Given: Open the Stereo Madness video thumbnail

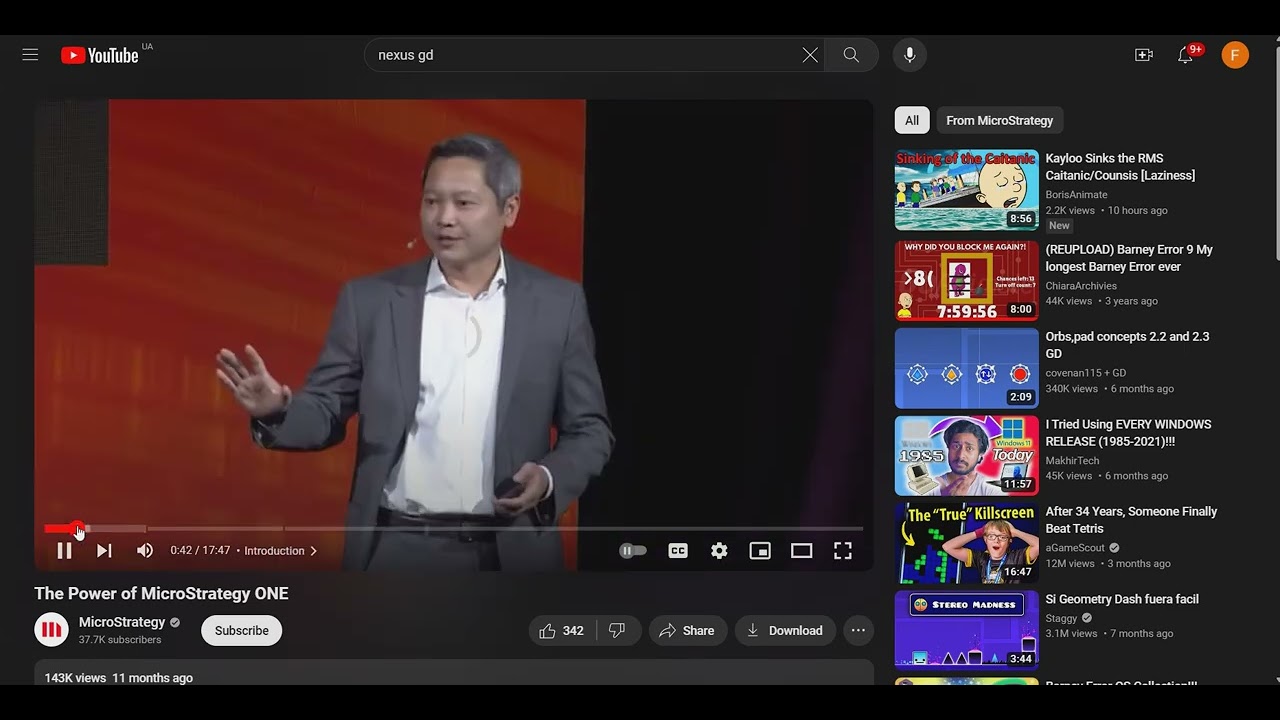Looking at the screenshot, I should pyautogui.click(x=967, y=631).
